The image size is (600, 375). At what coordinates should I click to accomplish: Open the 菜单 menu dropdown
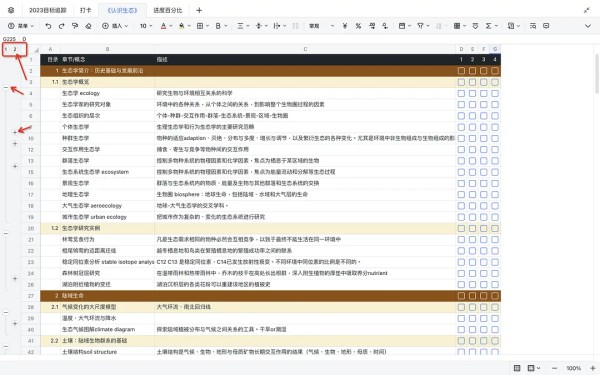[x=21, y=26]
